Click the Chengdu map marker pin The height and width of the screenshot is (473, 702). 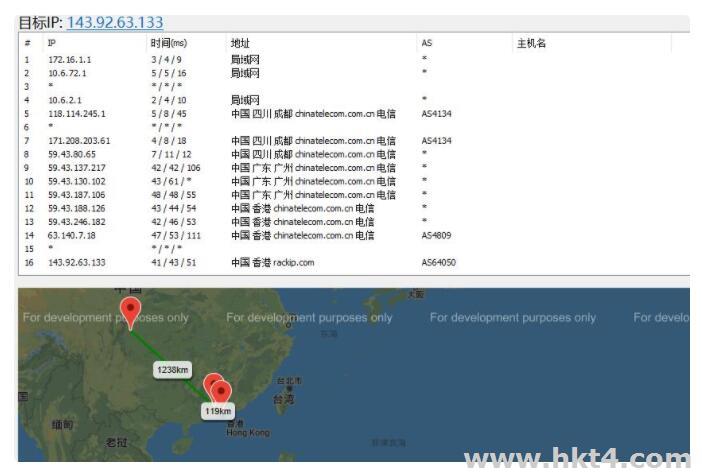(130, 312)
